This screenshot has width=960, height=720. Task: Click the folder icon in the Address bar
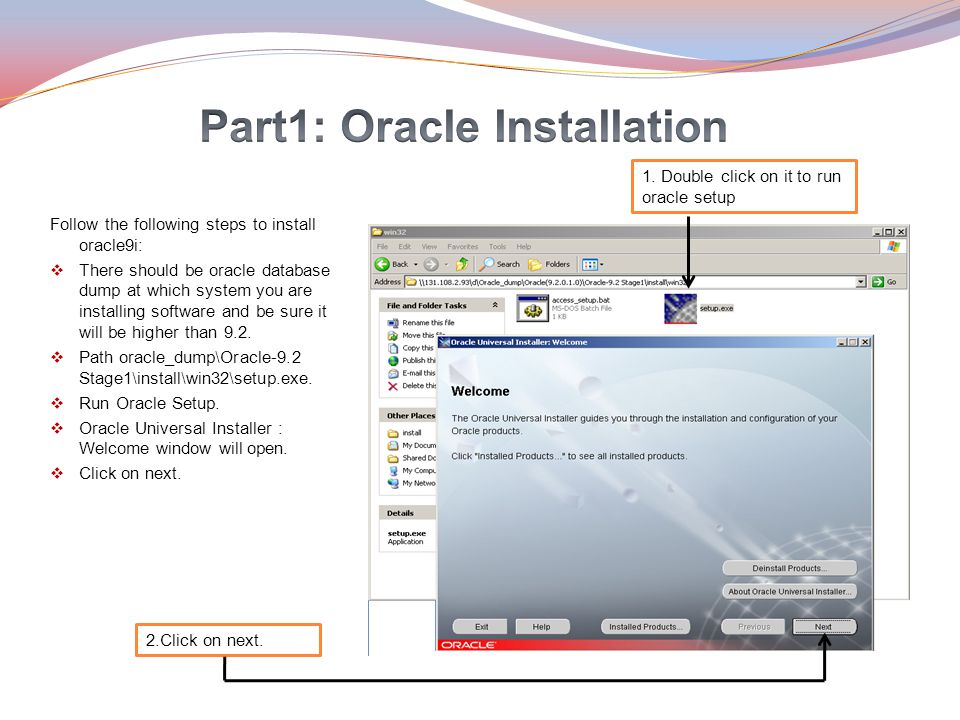pos(411,282)
